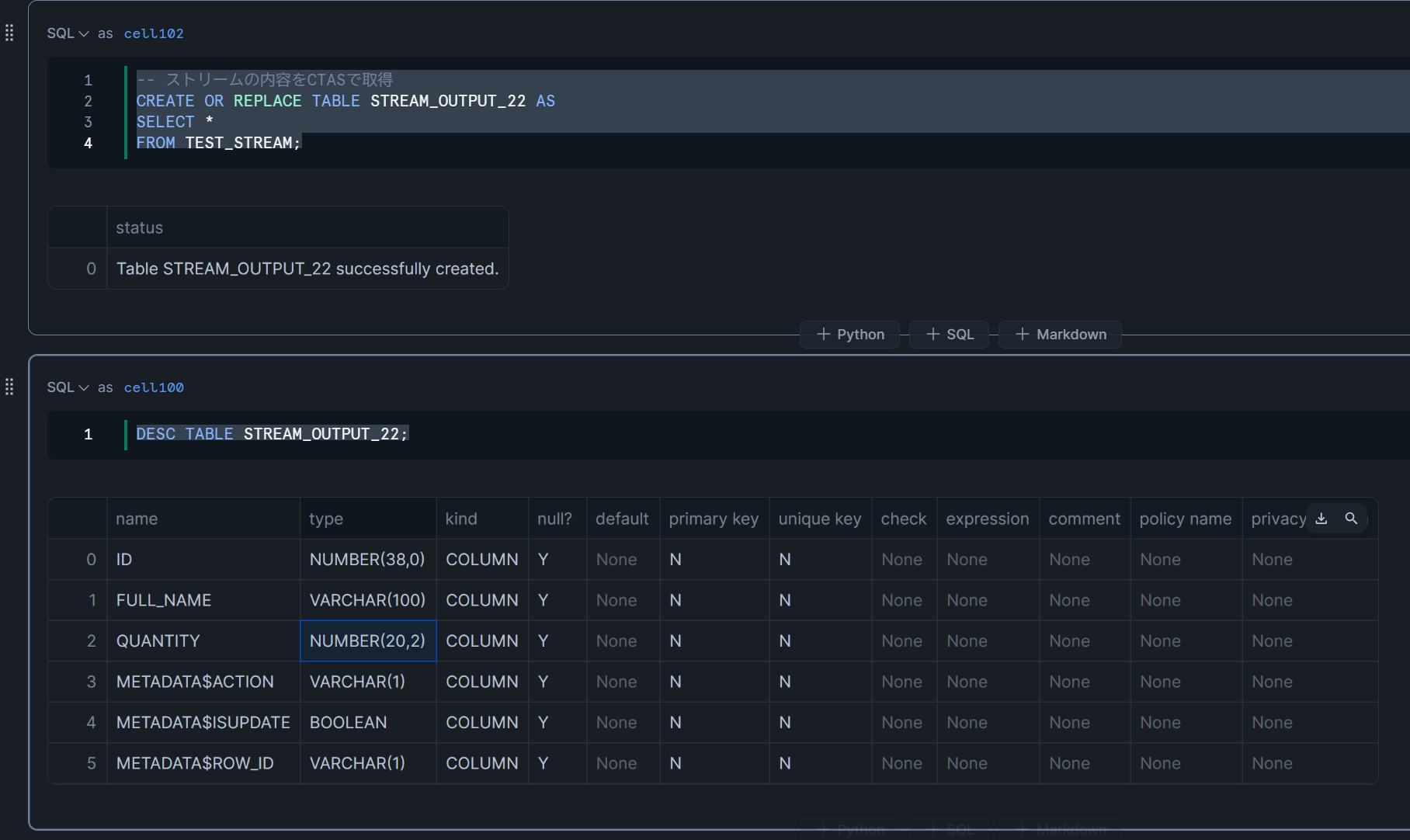Add a new SQL cell below cell102
This screenshot has height=840, width=1410.
coord(950,335)
